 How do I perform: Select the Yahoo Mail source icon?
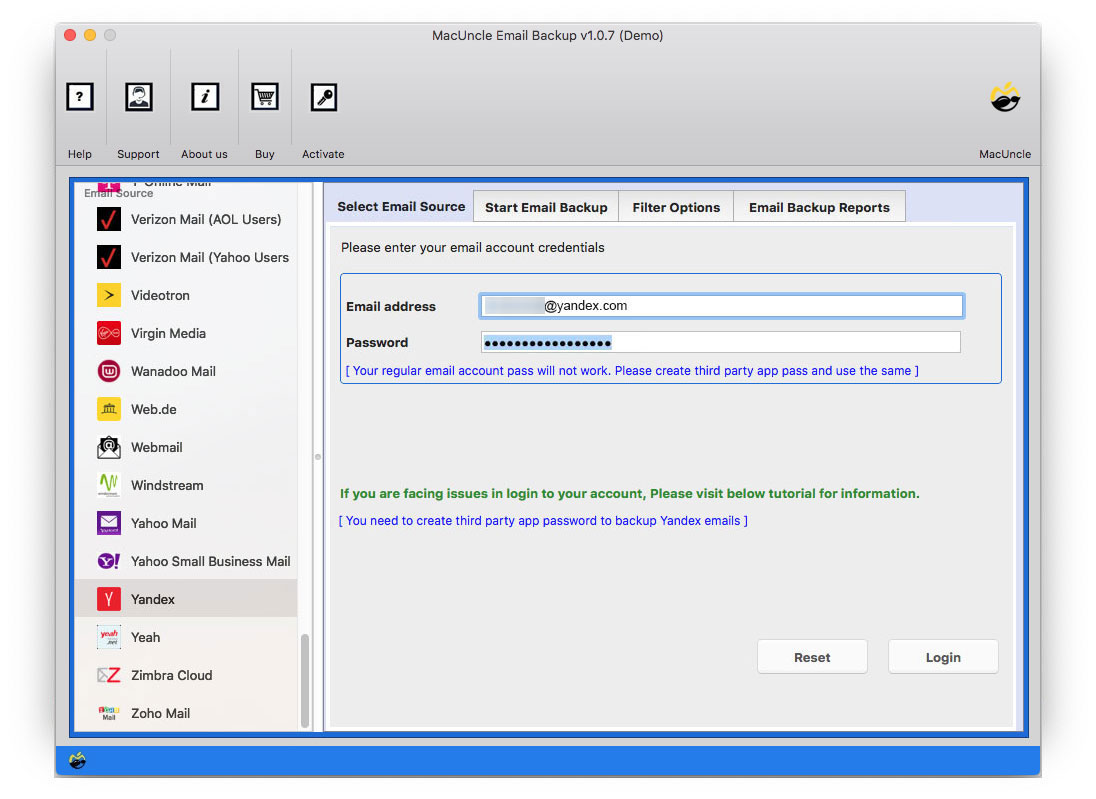108,523
